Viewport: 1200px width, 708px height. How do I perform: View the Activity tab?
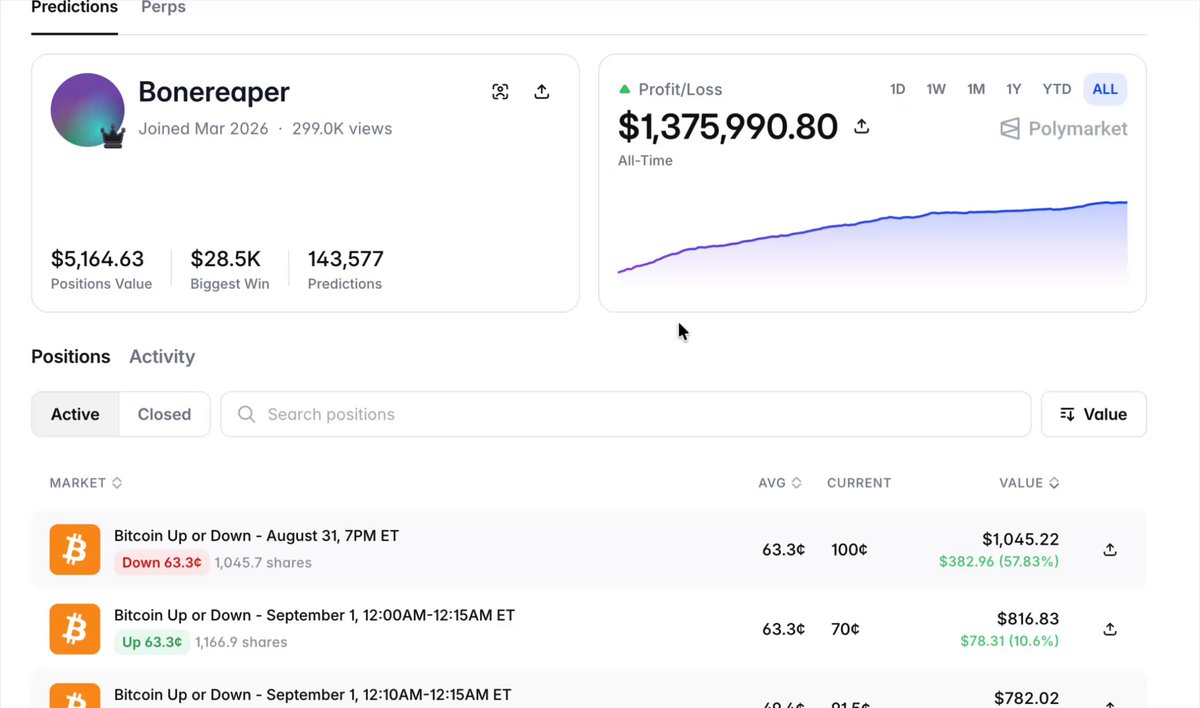tap(162, 357)
